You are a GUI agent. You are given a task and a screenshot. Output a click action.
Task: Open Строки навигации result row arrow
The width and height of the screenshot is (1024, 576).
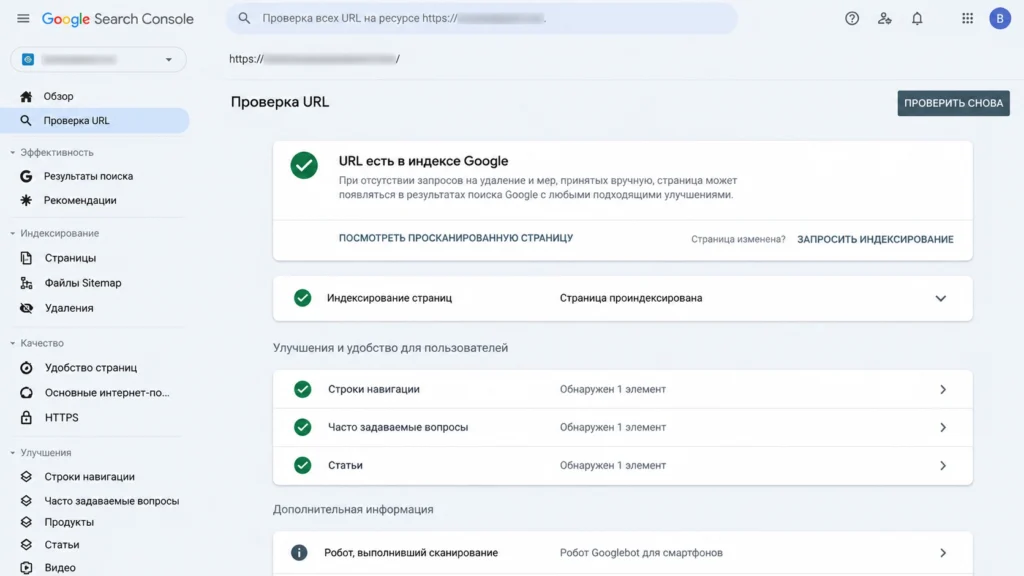943,389
